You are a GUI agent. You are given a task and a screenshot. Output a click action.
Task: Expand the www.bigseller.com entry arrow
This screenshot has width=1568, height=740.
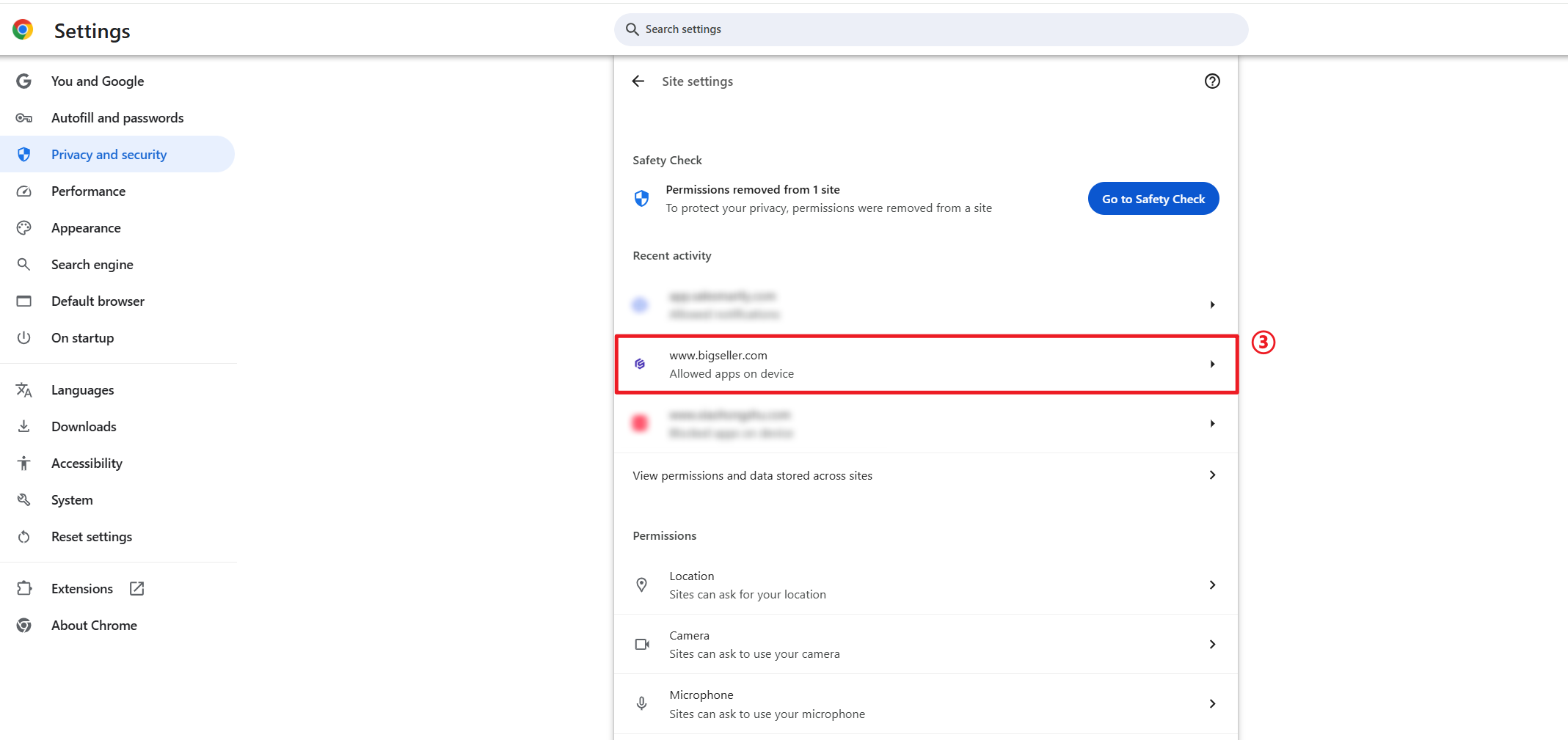coord(1212,364)
